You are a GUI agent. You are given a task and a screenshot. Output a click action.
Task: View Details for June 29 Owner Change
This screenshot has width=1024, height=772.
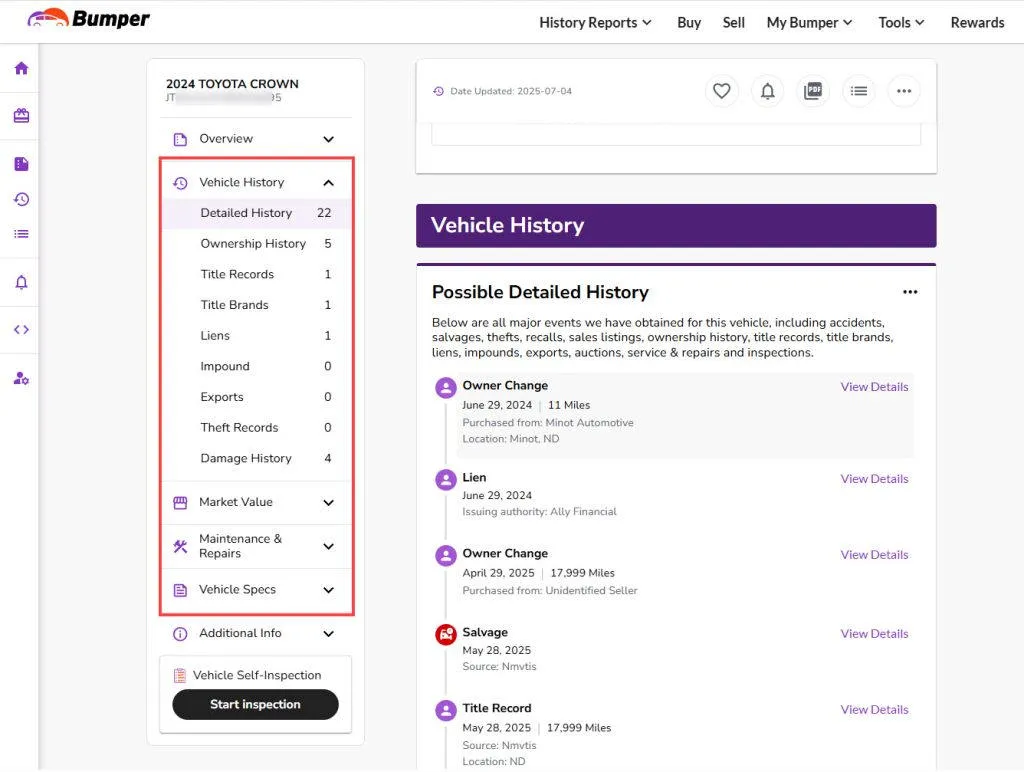click(874, 387)
